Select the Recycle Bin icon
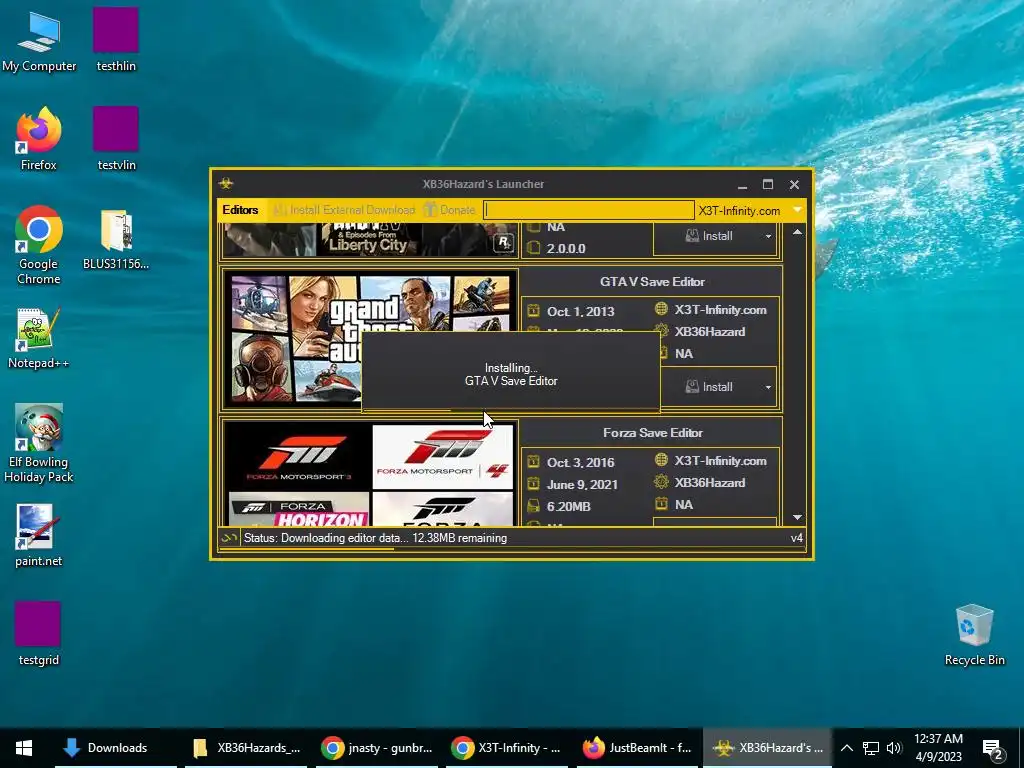The image size is (1024, 768). point(974,635)
